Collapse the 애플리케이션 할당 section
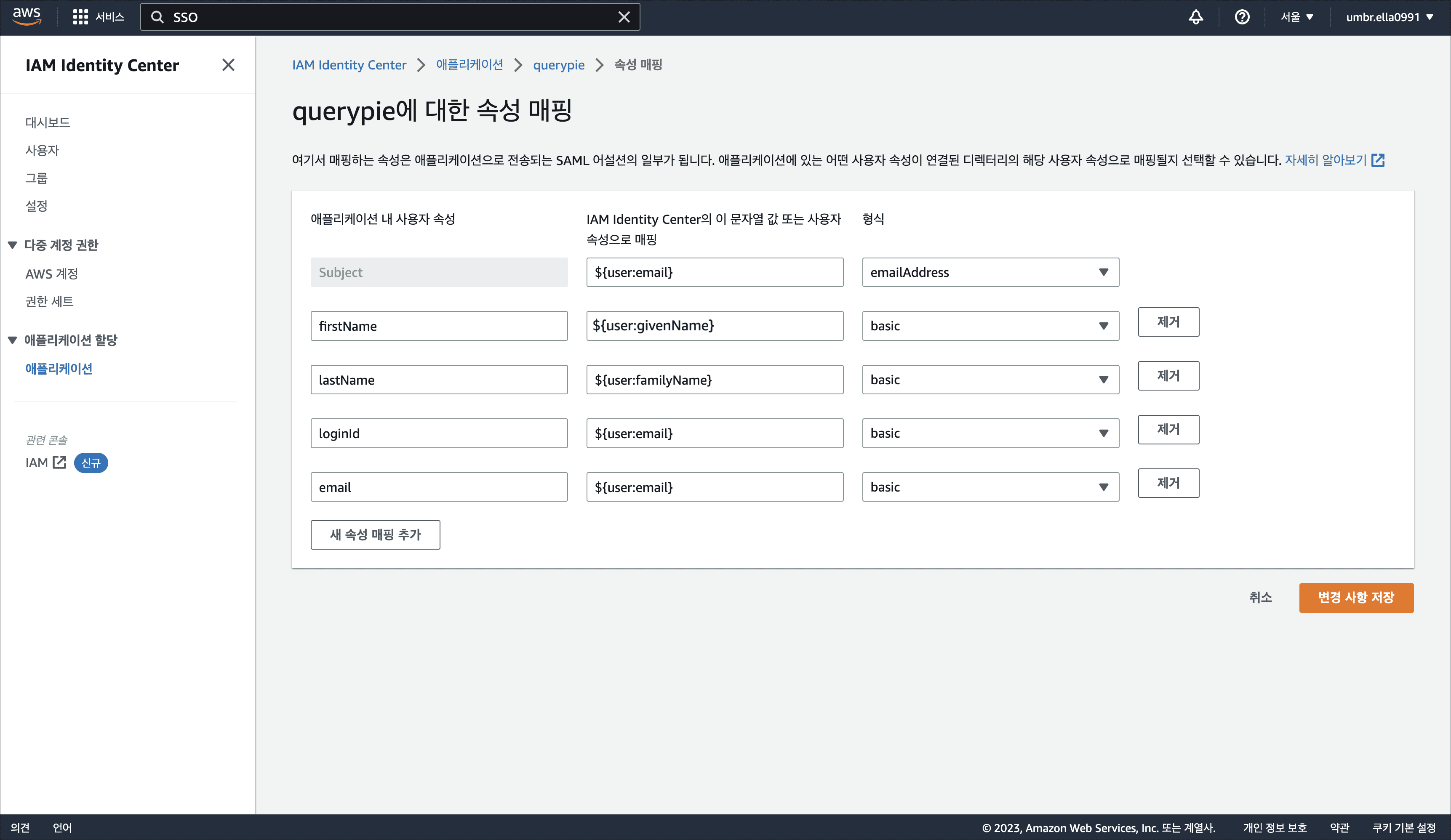Screen dimensions: 1451x840 point(12,340)
